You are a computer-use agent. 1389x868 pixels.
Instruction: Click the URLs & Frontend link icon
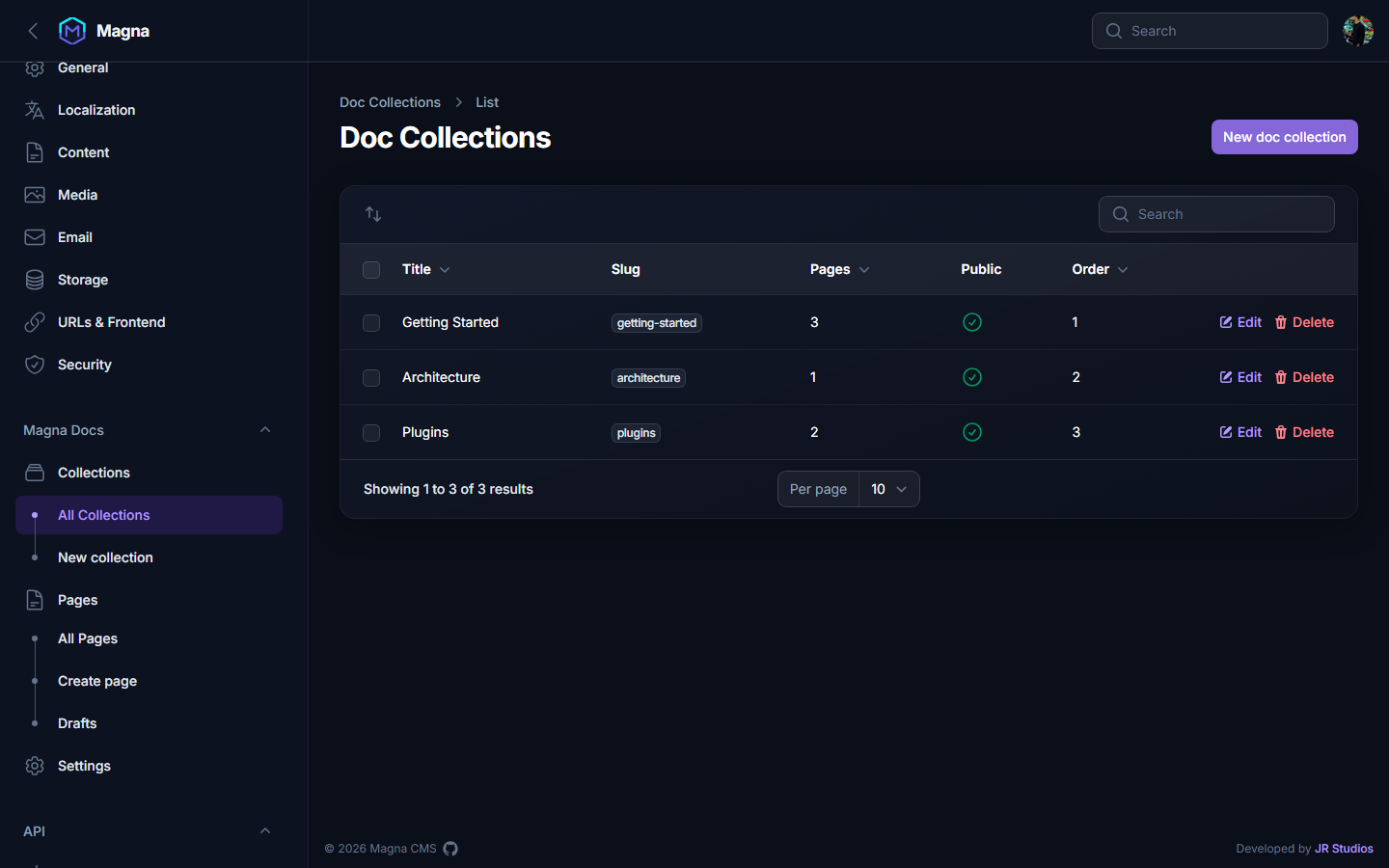coord(35,322)
